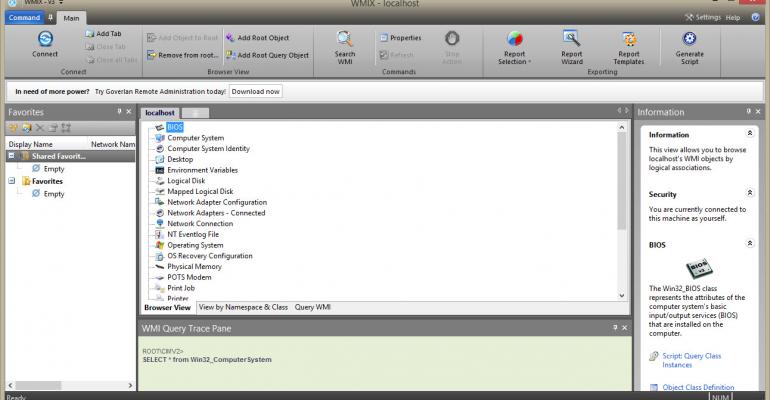Open Report Templates
Viewport: 770px width, 400px height.
(x=629, y=47)
